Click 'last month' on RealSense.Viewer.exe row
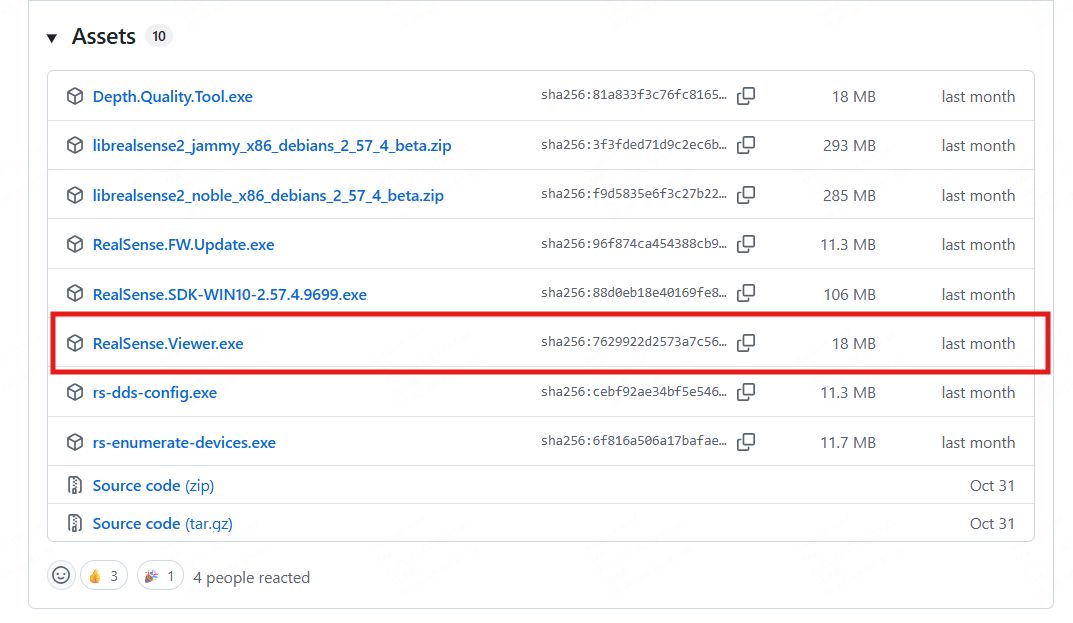 click(x=978, y=344)
